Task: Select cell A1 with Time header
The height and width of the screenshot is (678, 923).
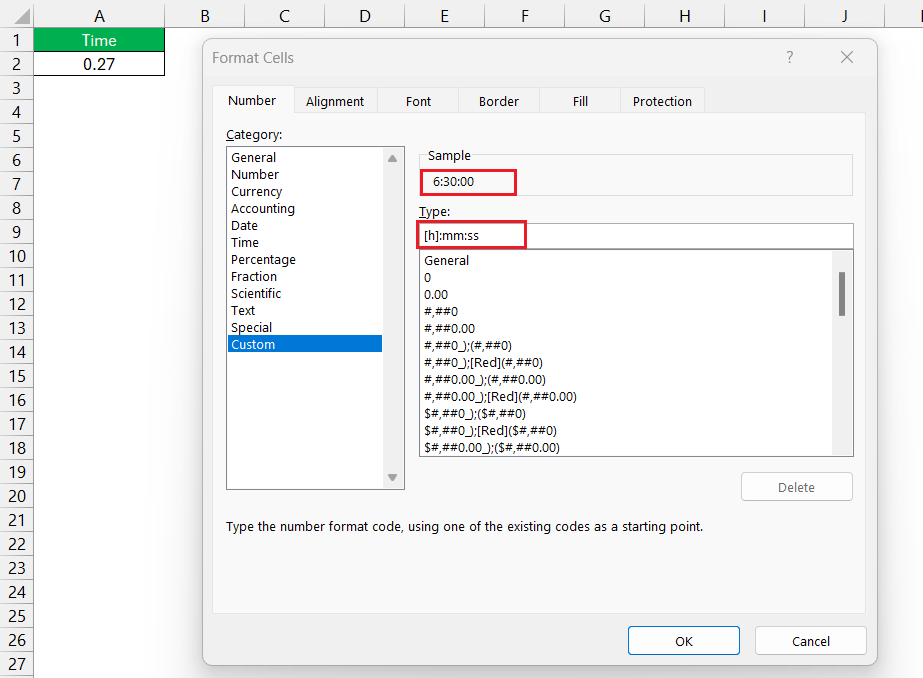Action: click(x=99, y=40)
